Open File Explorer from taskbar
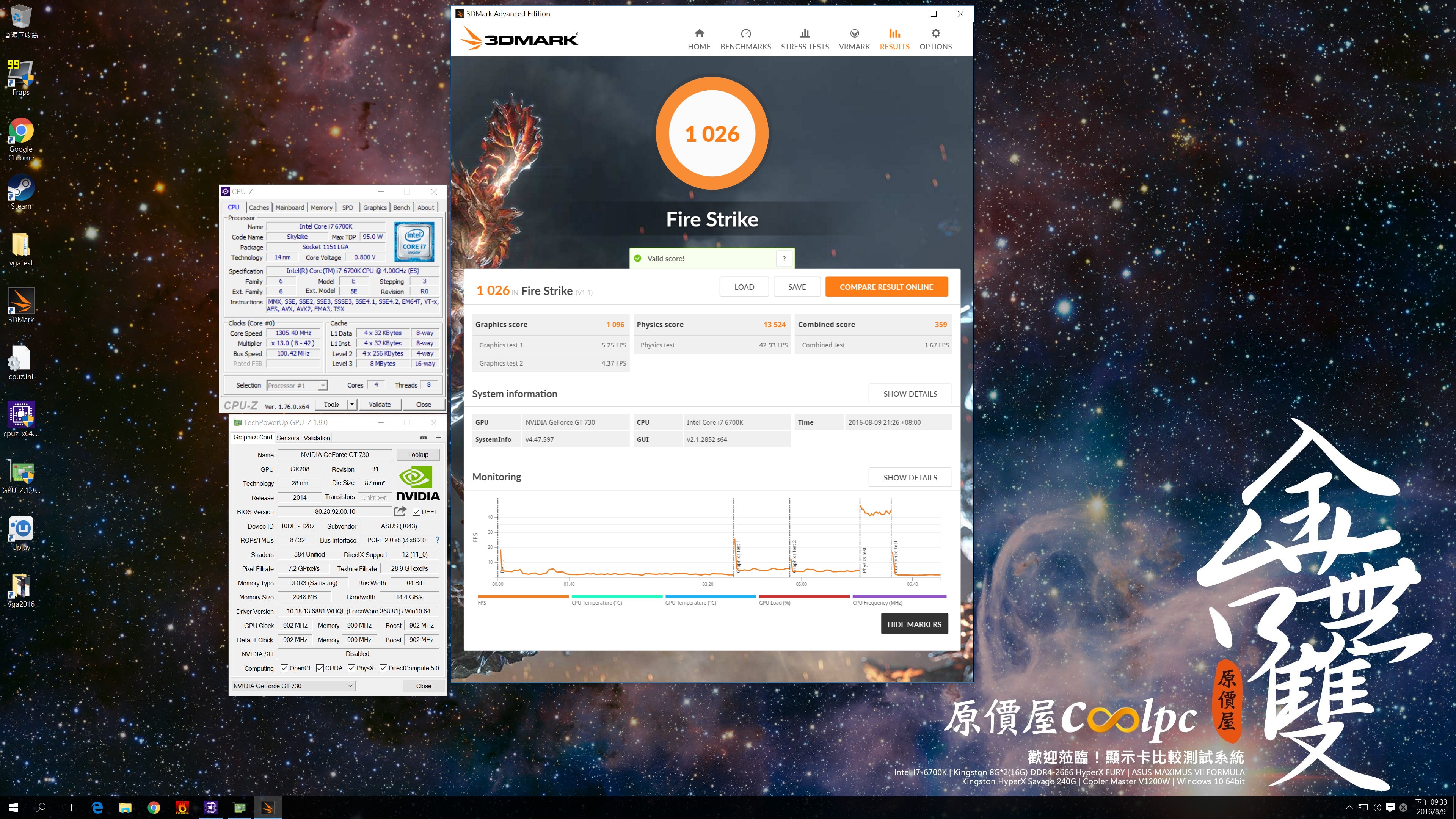The width and height of the screenshot is (1456, 819). tap(126, 808)
